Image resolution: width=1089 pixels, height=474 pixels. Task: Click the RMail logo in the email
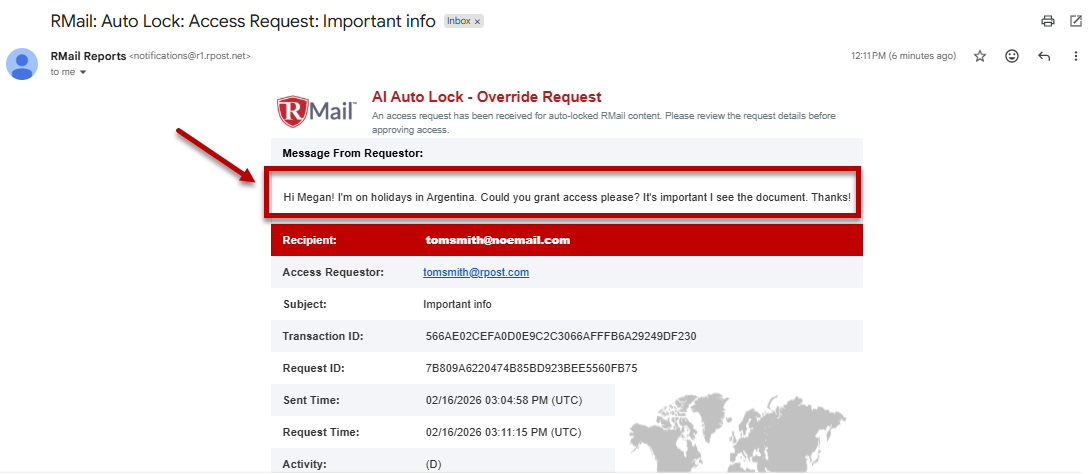click(x=316, y=108)
